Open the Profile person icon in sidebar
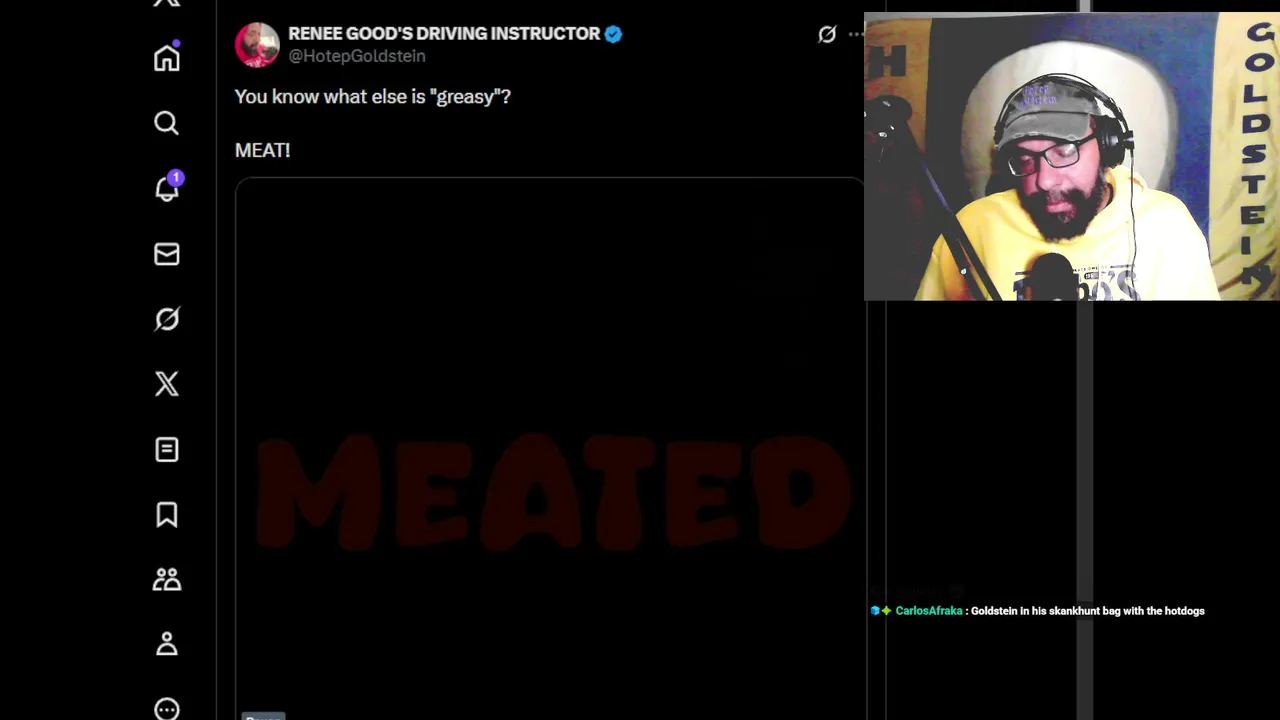1280x720 pixels. coord(167,644)
